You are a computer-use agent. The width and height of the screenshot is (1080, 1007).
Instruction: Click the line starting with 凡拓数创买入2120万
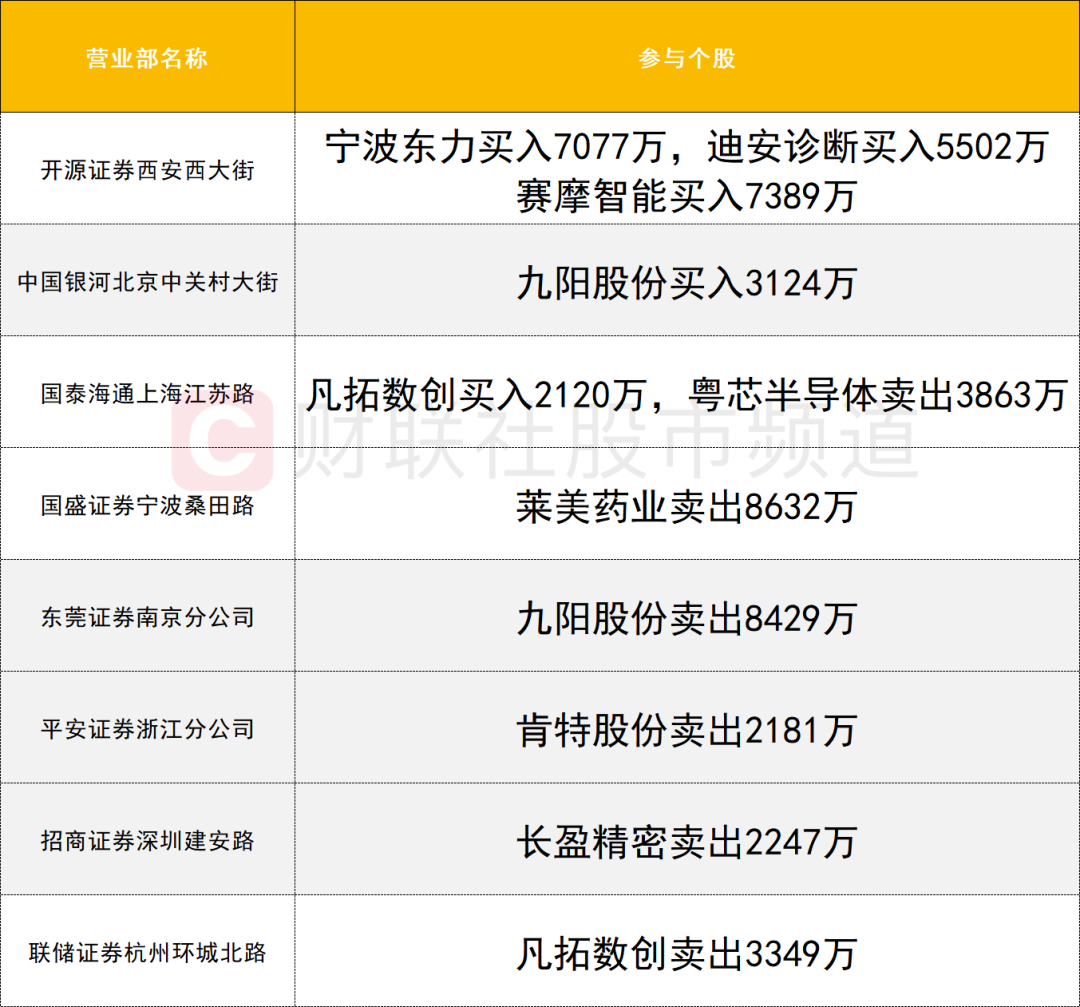(x=687, y=395)
